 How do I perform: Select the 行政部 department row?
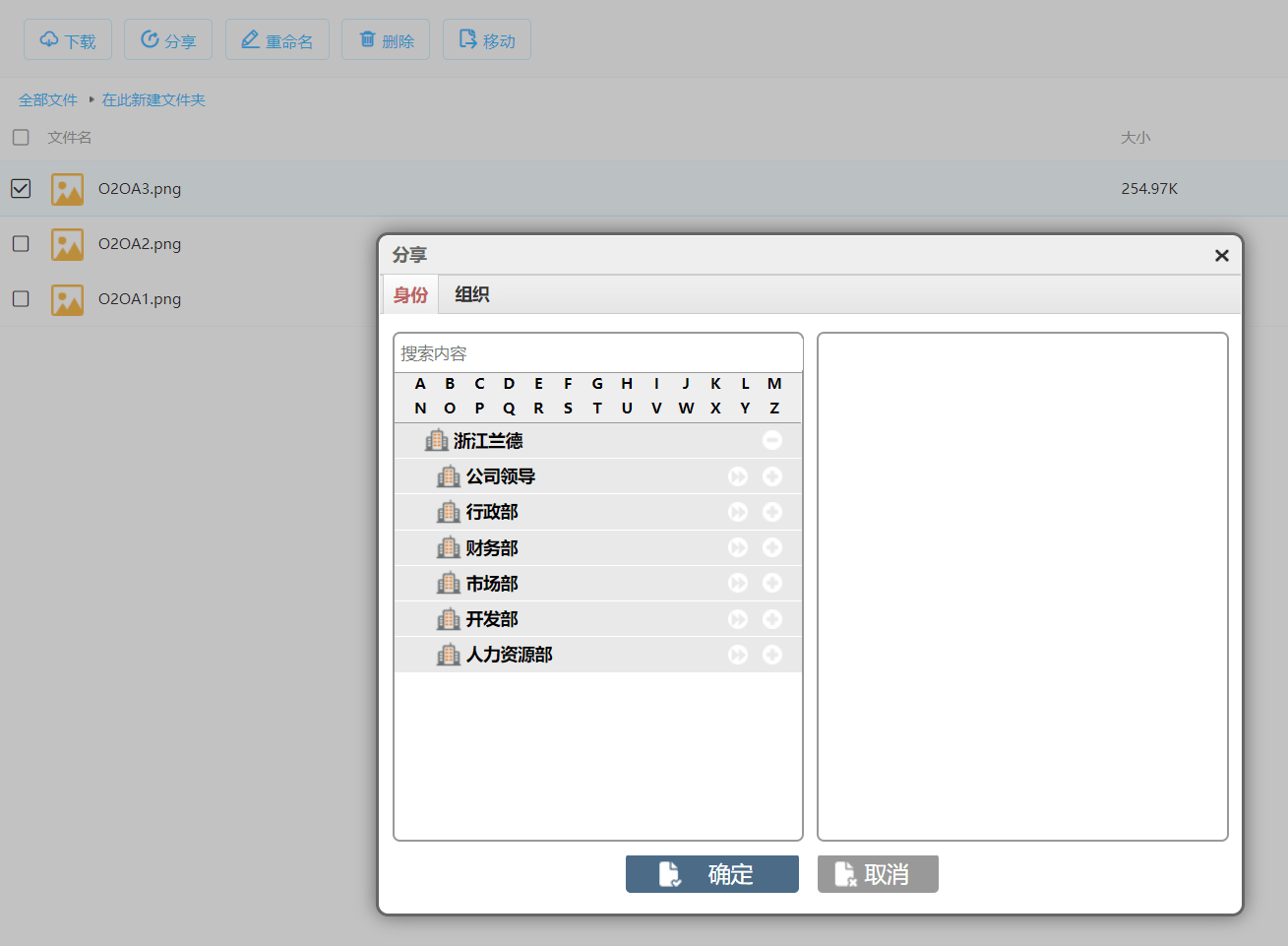(598, 512)
